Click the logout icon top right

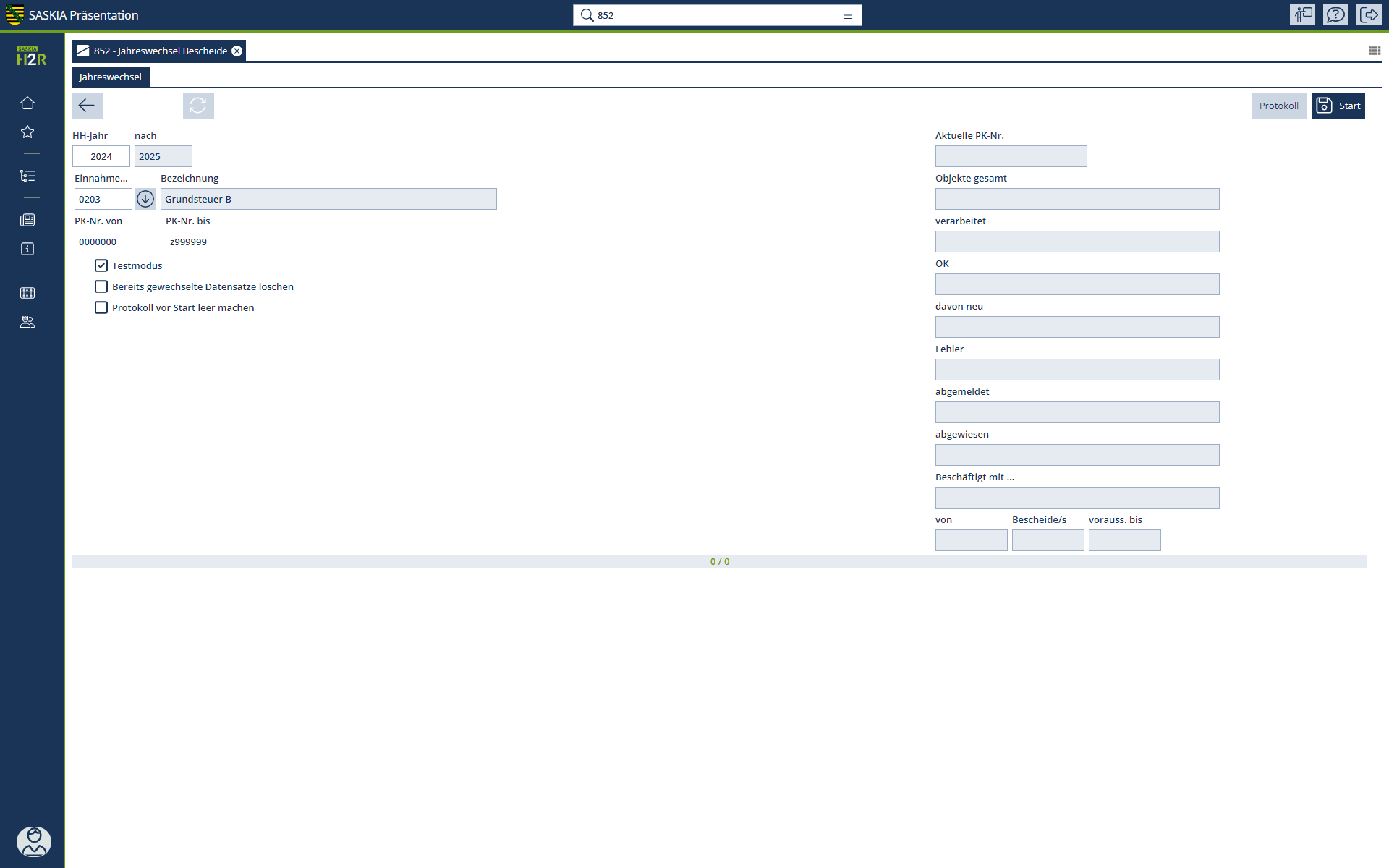(1369, 14)
